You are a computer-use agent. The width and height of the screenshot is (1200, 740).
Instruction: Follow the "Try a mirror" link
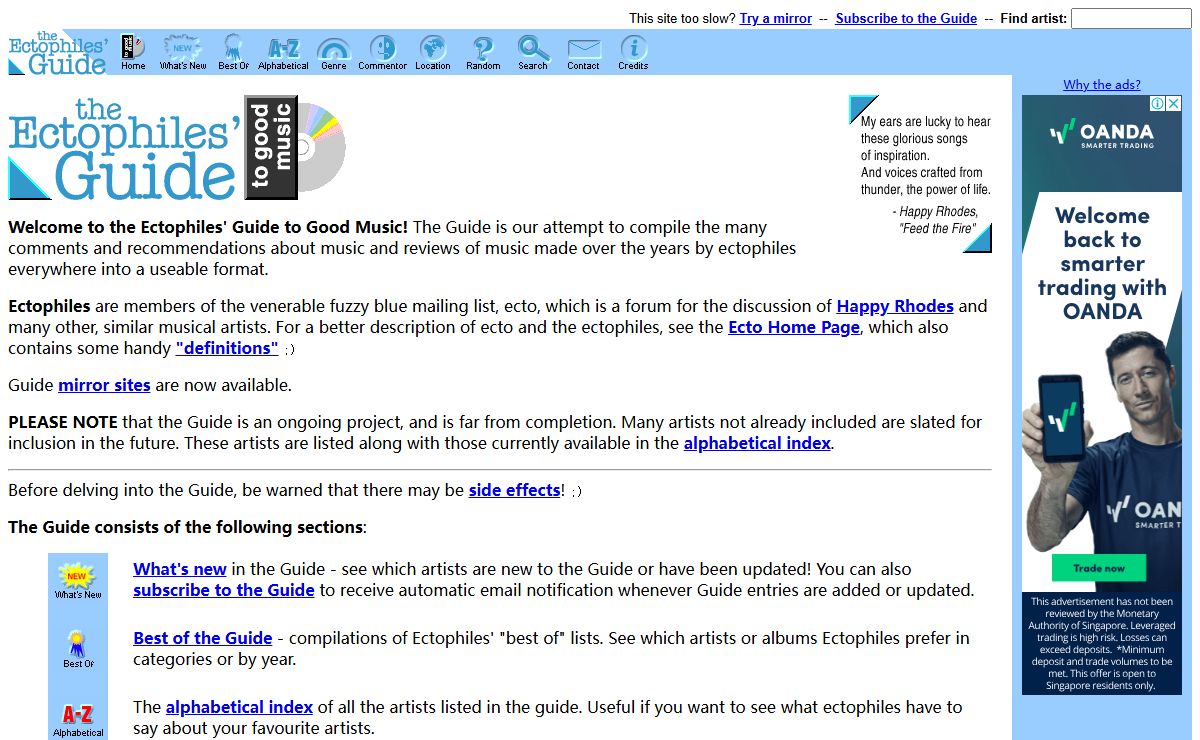776,18
